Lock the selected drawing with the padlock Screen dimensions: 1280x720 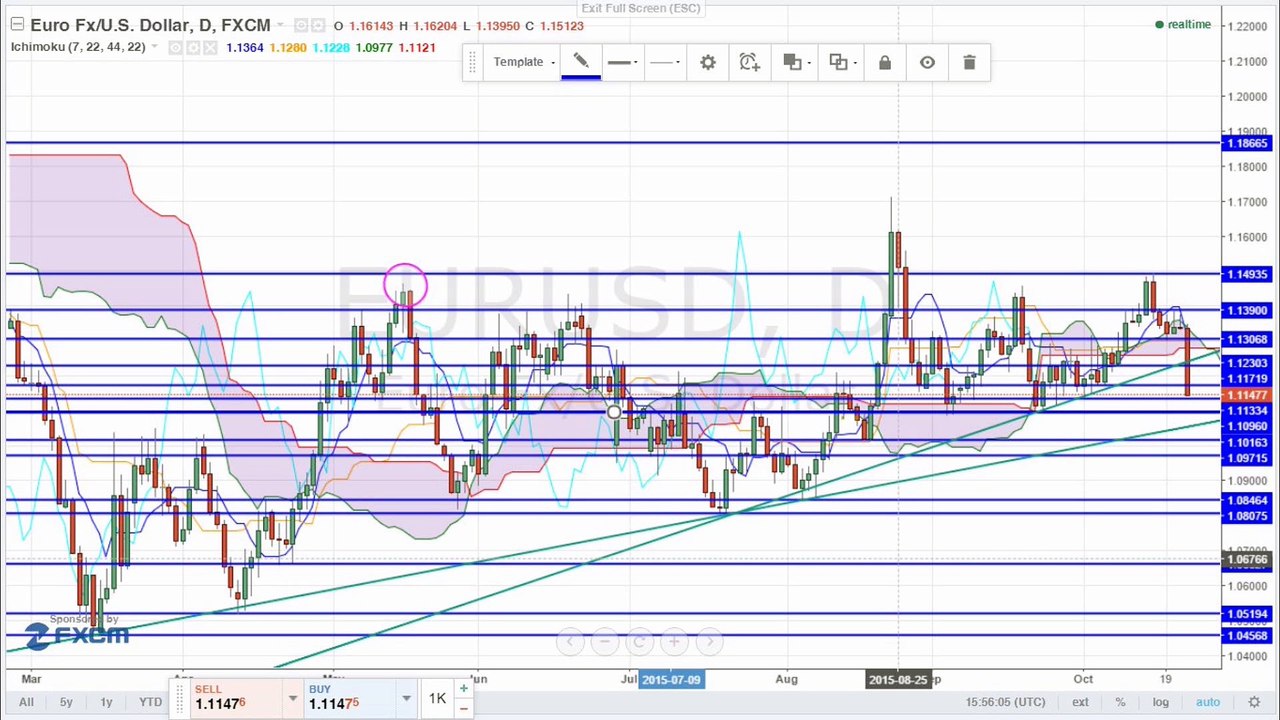[x=885, y=62]
